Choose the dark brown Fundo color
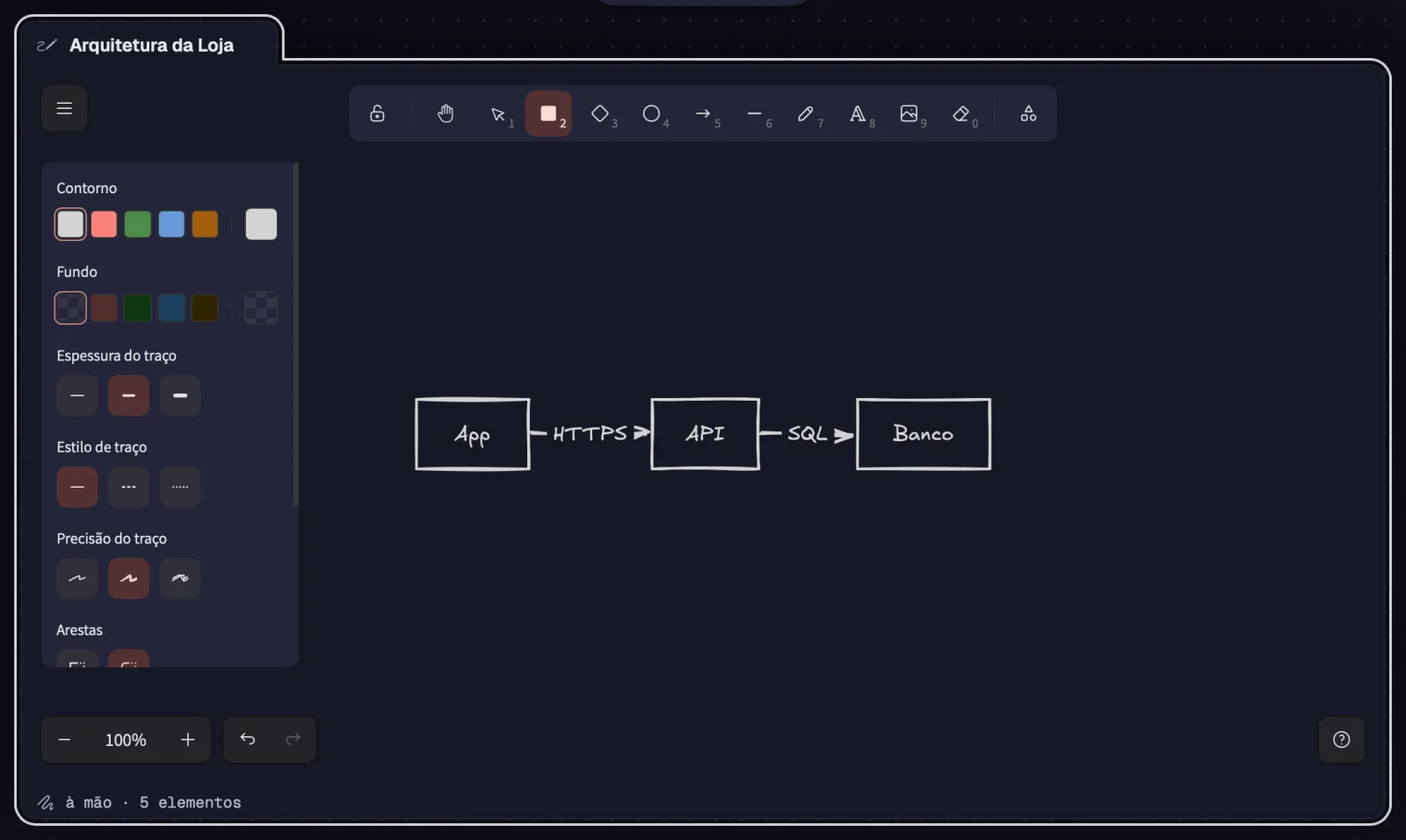1406x840 pixels. point(205,308)
